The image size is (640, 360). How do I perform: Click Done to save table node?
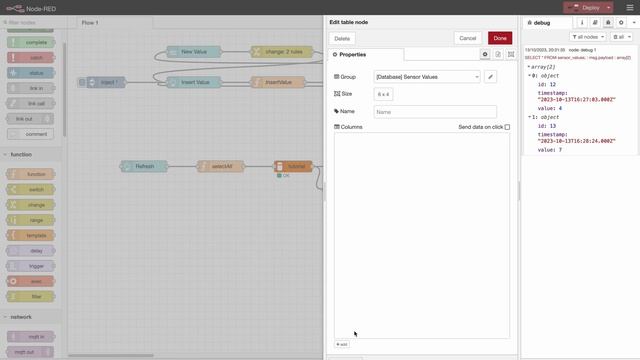(500, 38)
